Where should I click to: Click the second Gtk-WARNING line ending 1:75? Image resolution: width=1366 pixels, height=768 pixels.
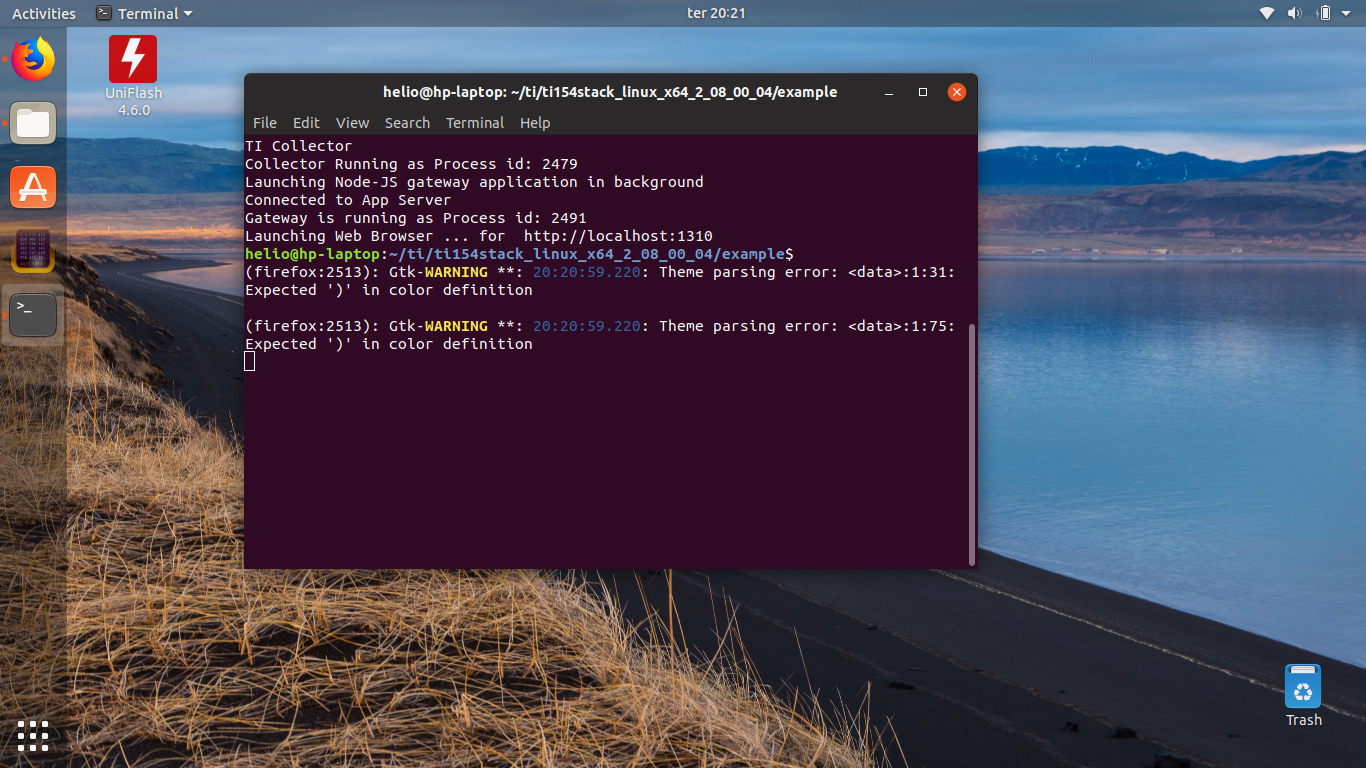[600, 326]
